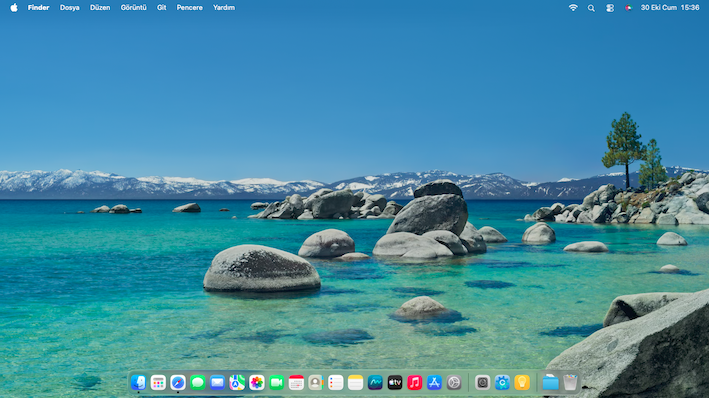Open Contacts app in the Dock

(316, 383)
